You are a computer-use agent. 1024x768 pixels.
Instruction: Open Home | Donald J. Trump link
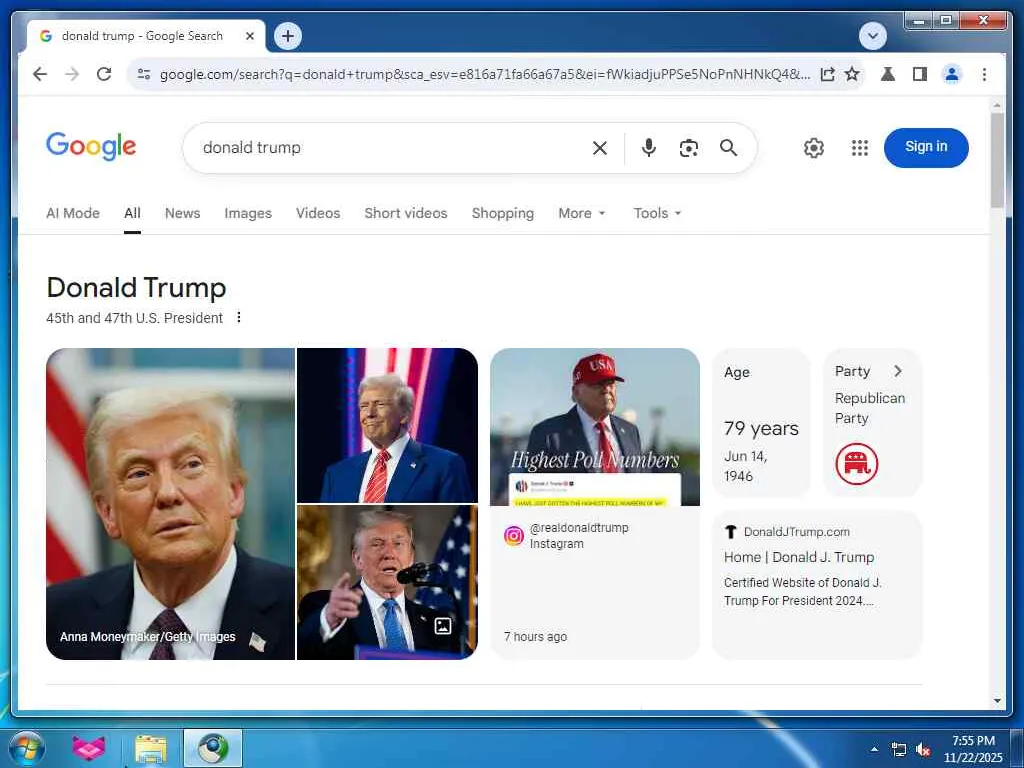pyautogui.click(x=799, y=557)
